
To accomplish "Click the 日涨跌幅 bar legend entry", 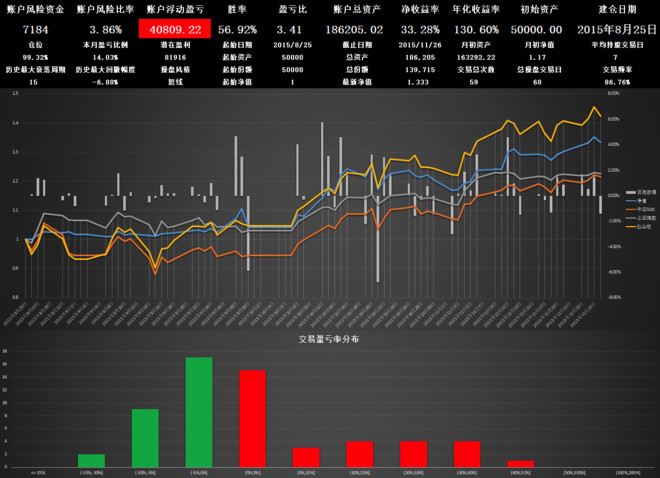I will [x=640, y=192].
